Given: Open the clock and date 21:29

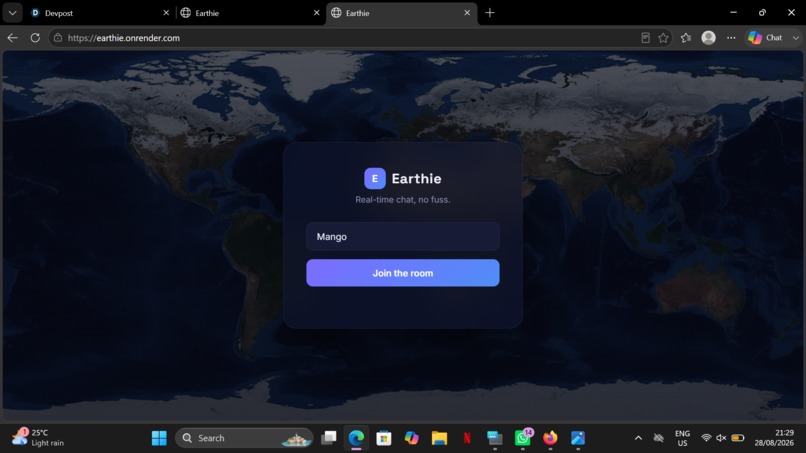Looking at the screenshot, I should coord(774,438).
